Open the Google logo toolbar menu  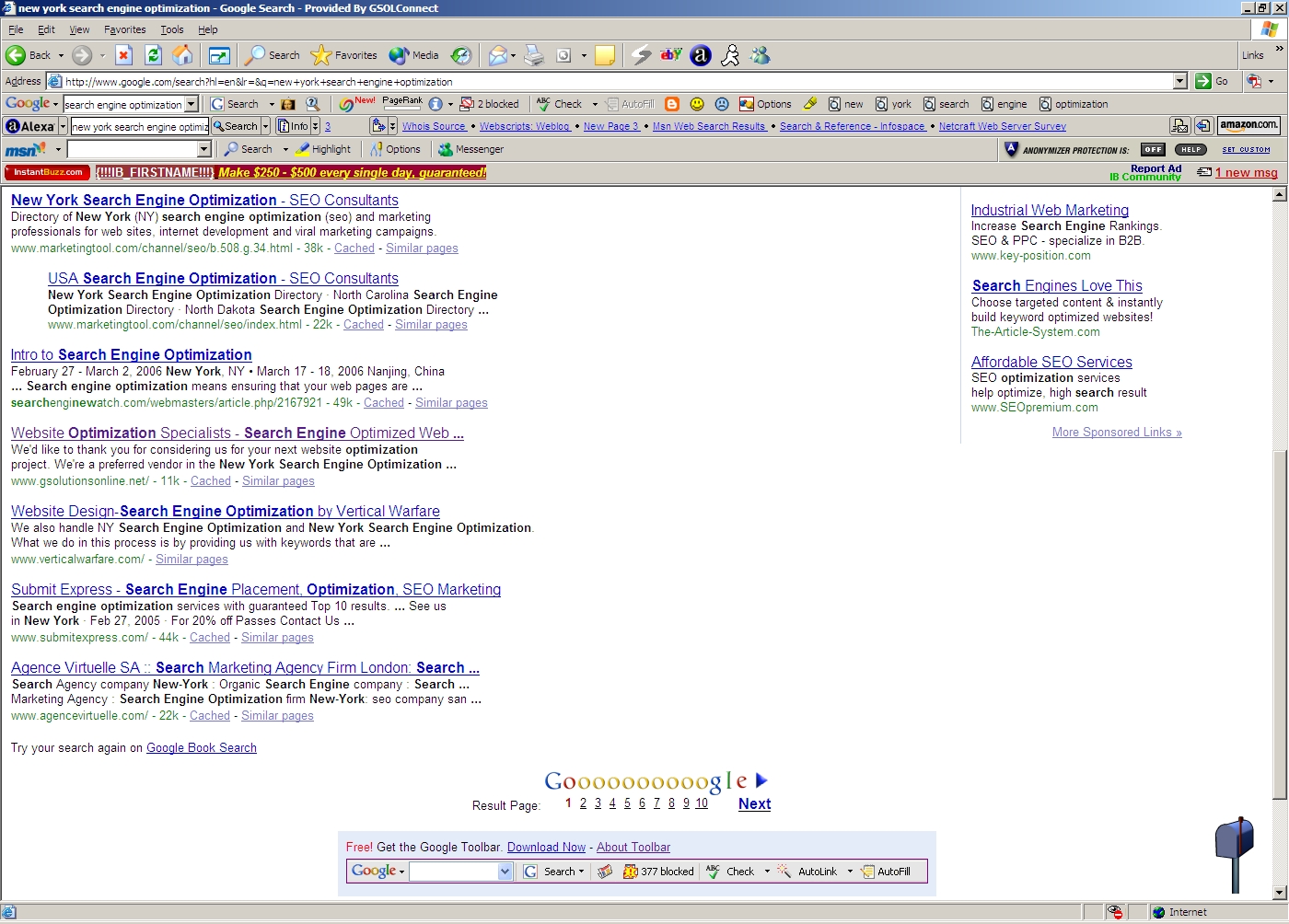[x=31, y=104]
